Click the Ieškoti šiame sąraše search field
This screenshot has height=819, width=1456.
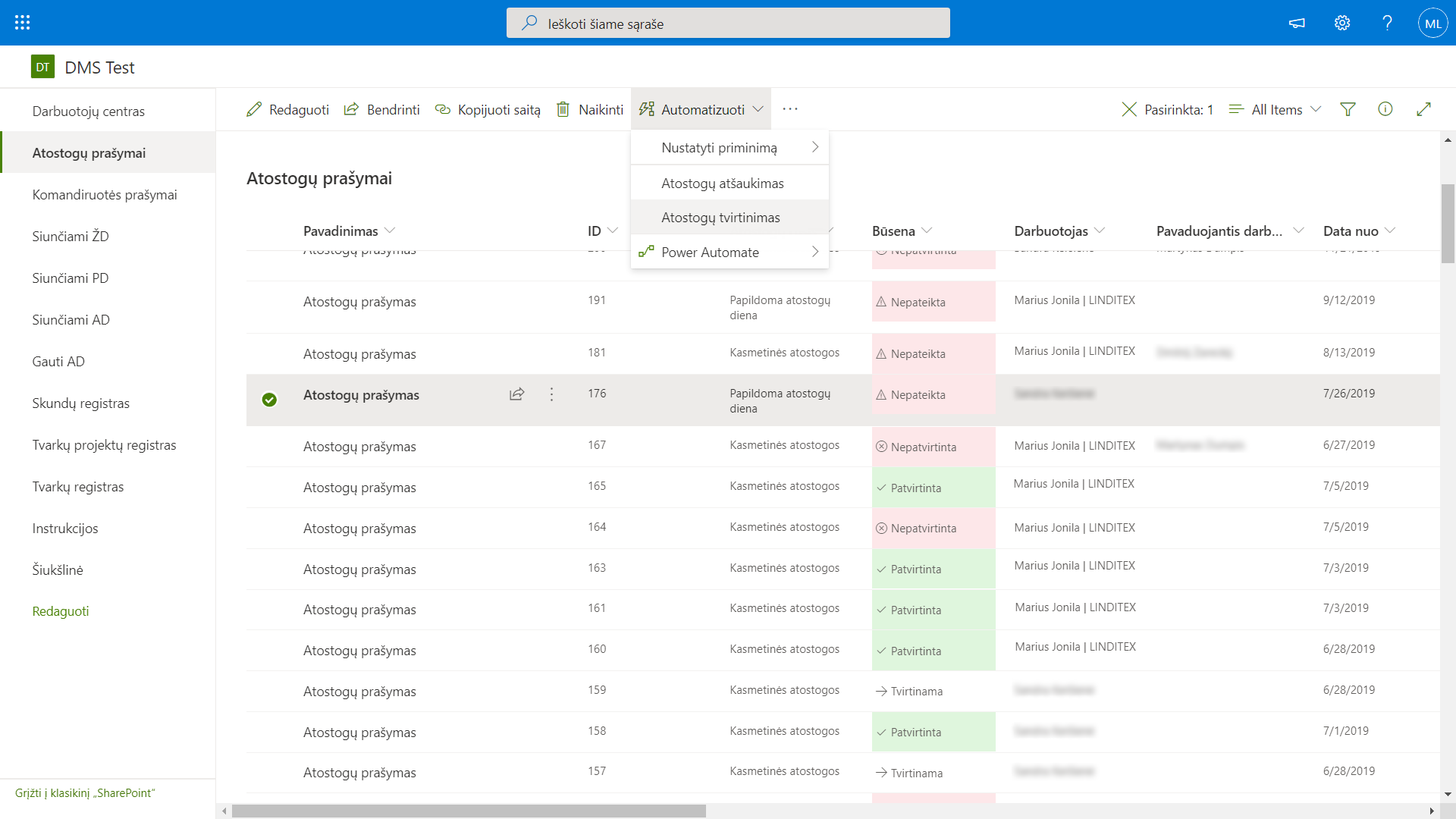728,23
